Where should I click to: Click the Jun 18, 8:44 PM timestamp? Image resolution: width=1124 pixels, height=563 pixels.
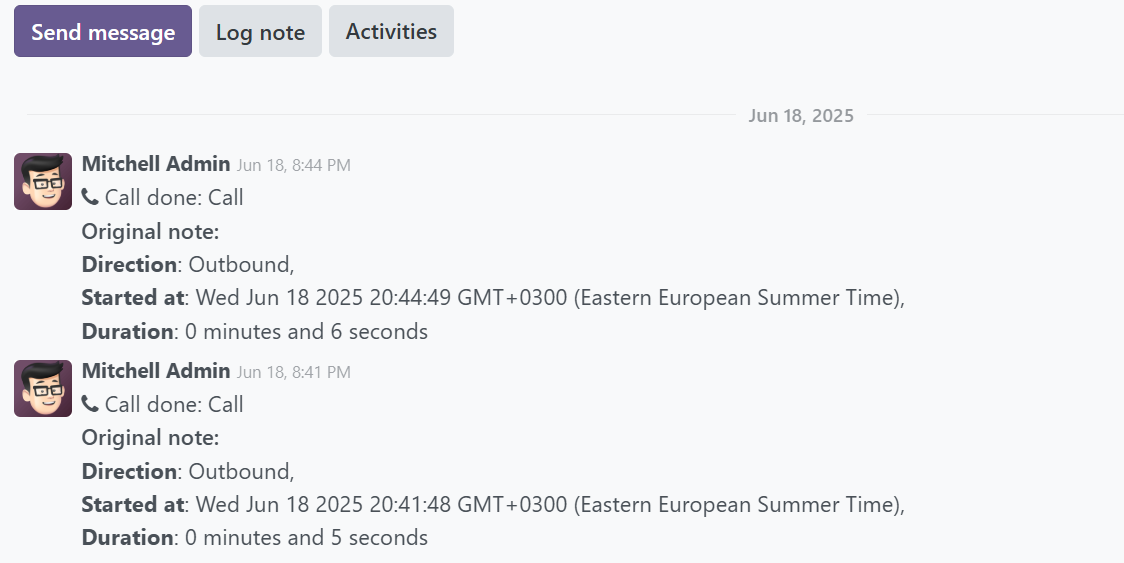coord(293,165)
